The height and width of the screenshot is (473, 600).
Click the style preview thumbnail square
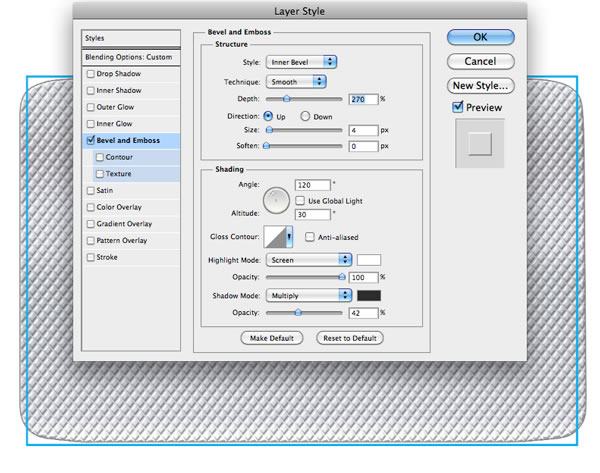[x=480, y=144]
